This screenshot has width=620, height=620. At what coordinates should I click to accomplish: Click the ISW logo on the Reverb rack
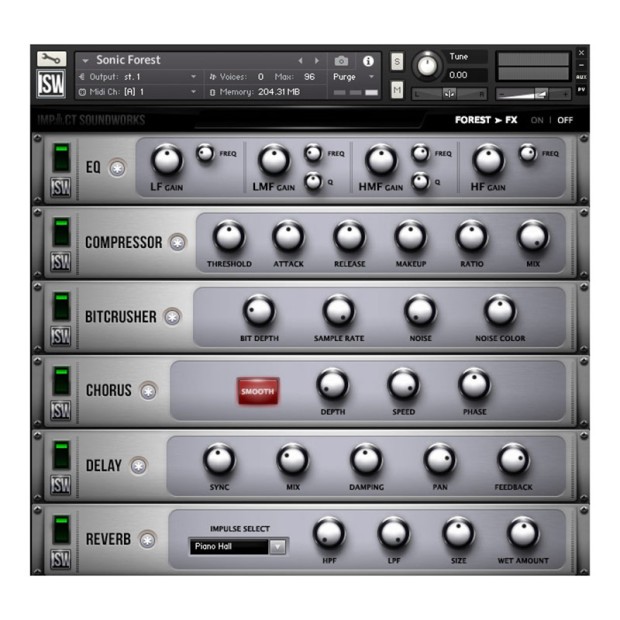(x=60, y=559)
